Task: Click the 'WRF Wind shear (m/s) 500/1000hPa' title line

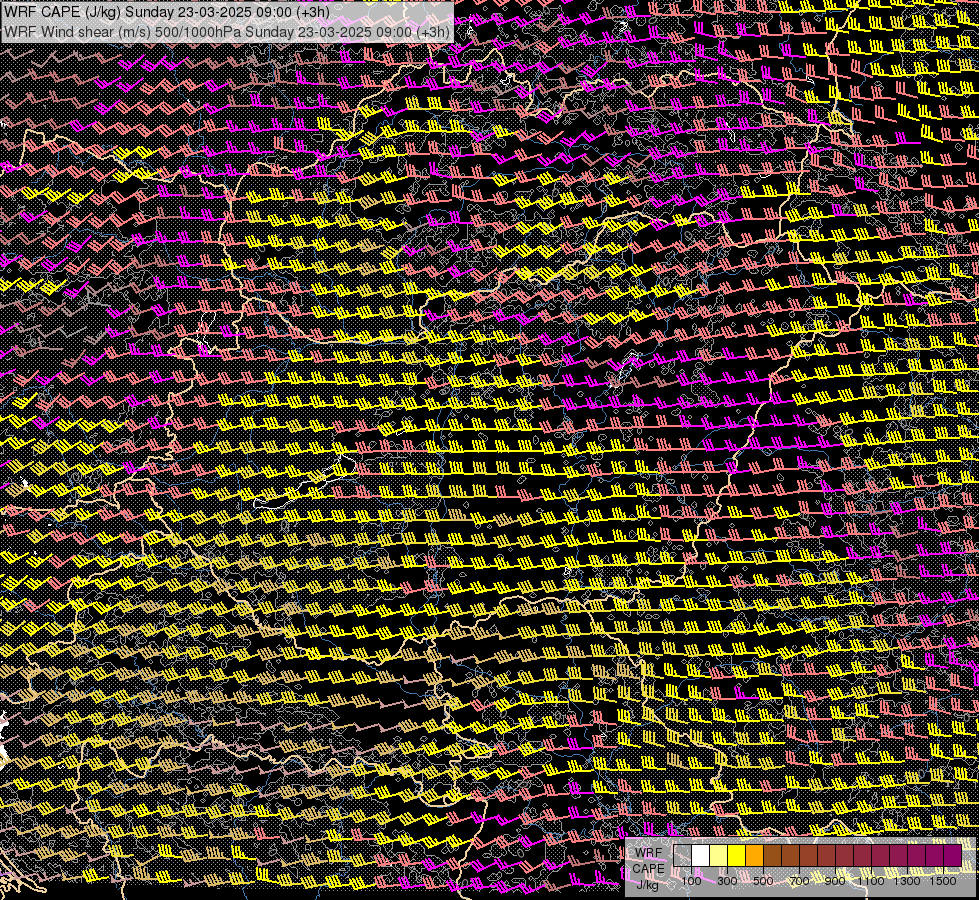Action: [x=226, y=32]
